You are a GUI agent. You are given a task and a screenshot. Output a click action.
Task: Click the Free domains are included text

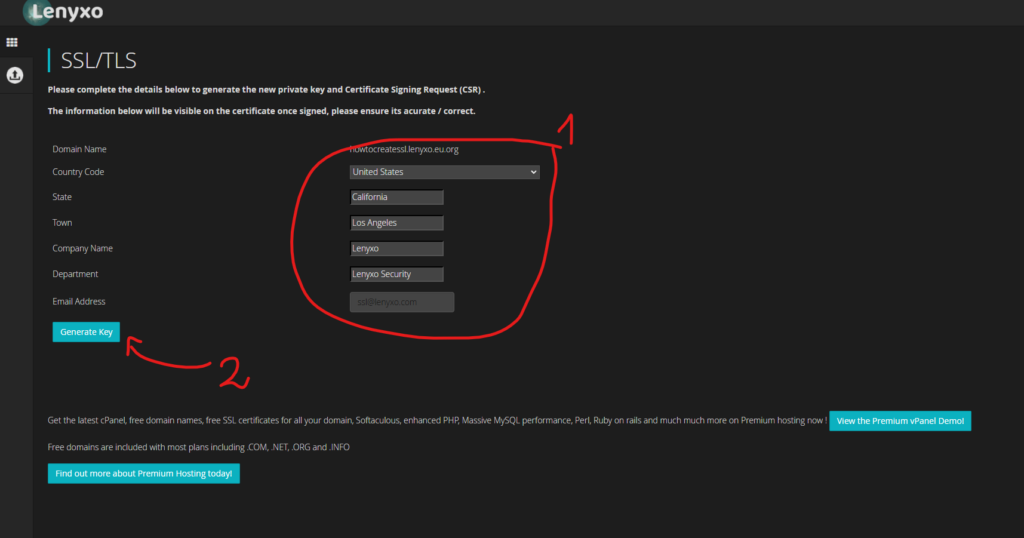click(x=199, y=447)
